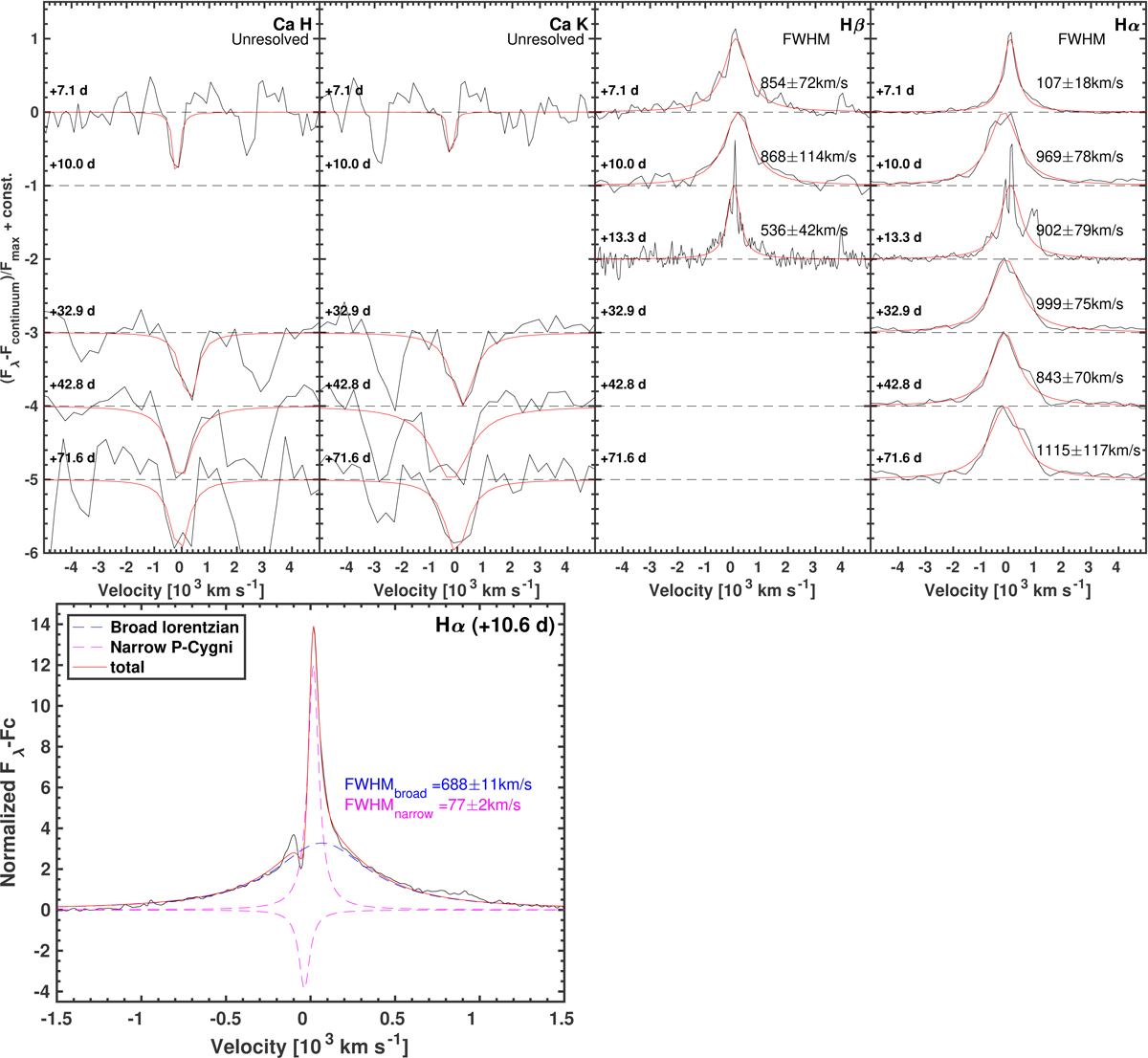This screenshot has width=1148, height=1058.
Task: Click "Unresolved" text in the Ca H panel
Action: 271,40
